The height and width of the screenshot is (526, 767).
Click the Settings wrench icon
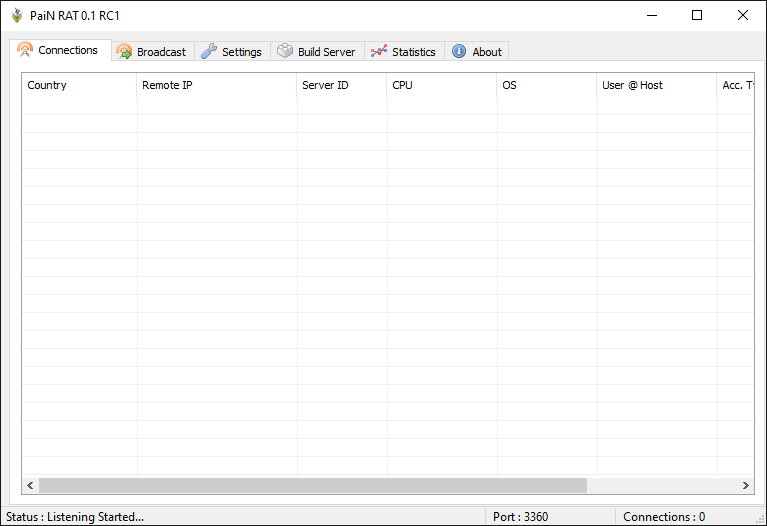(x=209, y=52)
